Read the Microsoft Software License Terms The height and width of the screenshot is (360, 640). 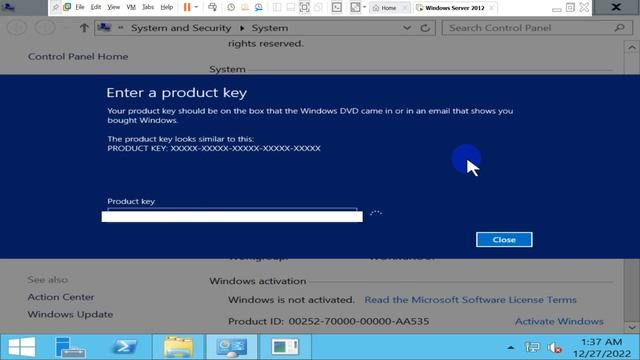[x=470, y=300]
